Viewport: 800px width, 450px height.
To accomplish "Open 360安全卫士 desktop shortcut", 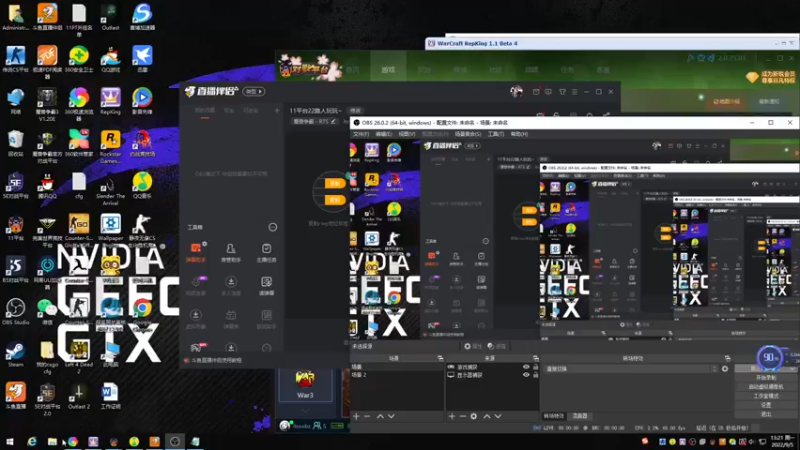I will (x=79, y=59).
